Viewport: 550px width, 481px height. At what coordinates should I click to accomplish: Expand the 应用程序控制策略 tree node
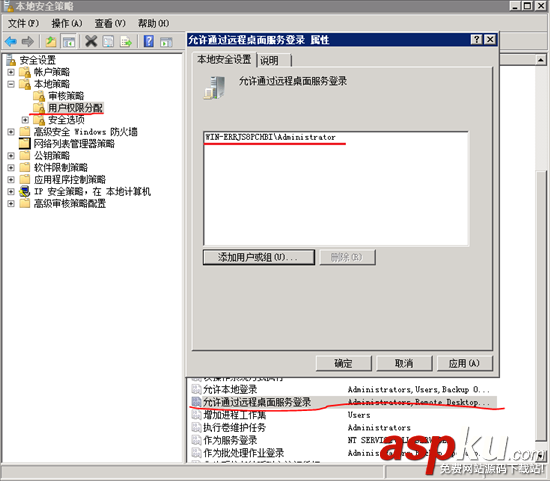click(x=11, y=180)
